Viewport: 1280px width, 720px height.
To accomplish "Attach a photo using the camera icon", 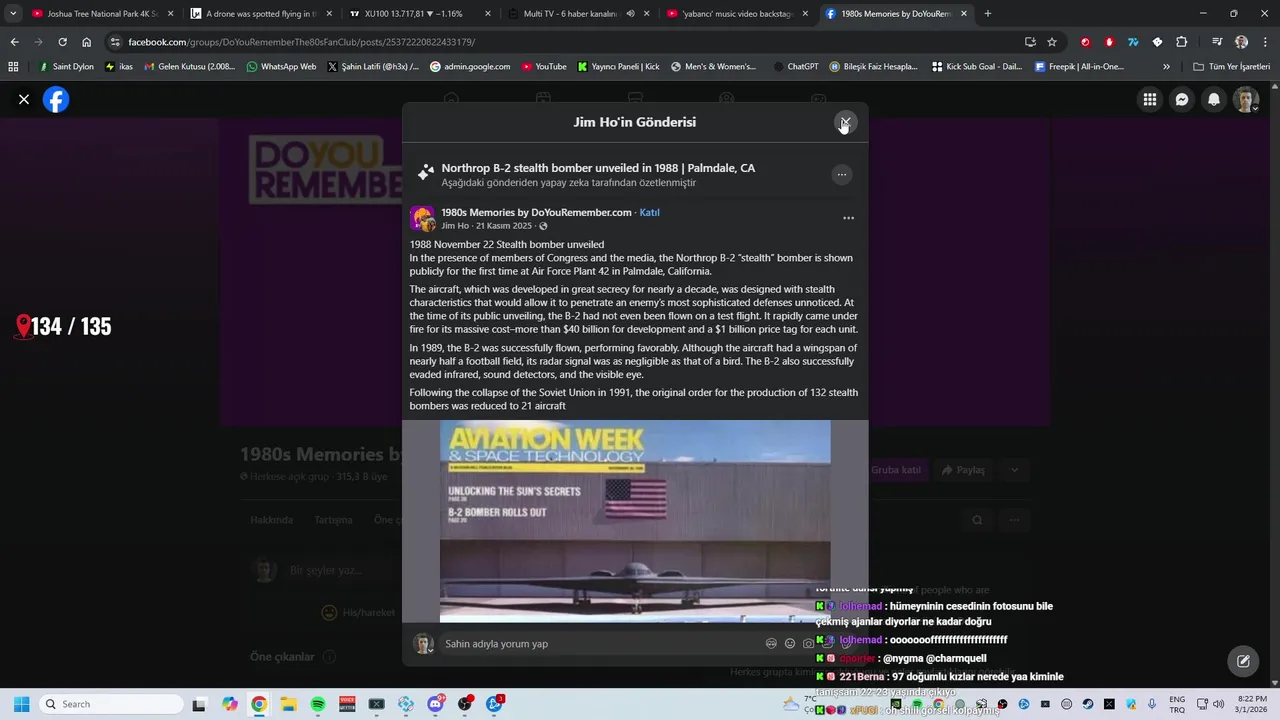I will click(808, 644).
